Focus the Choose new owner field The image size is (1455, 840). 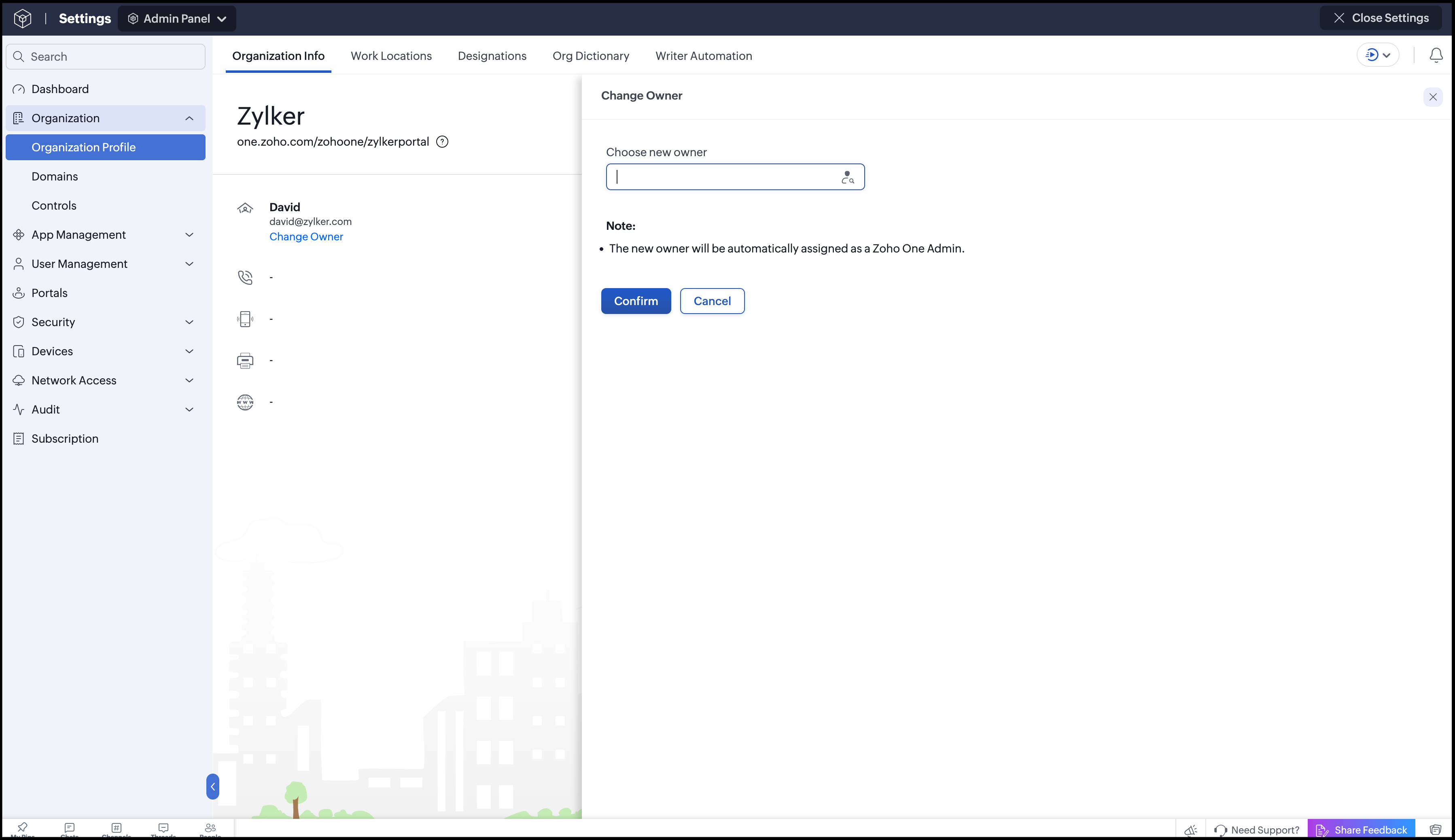pos(735,177)
